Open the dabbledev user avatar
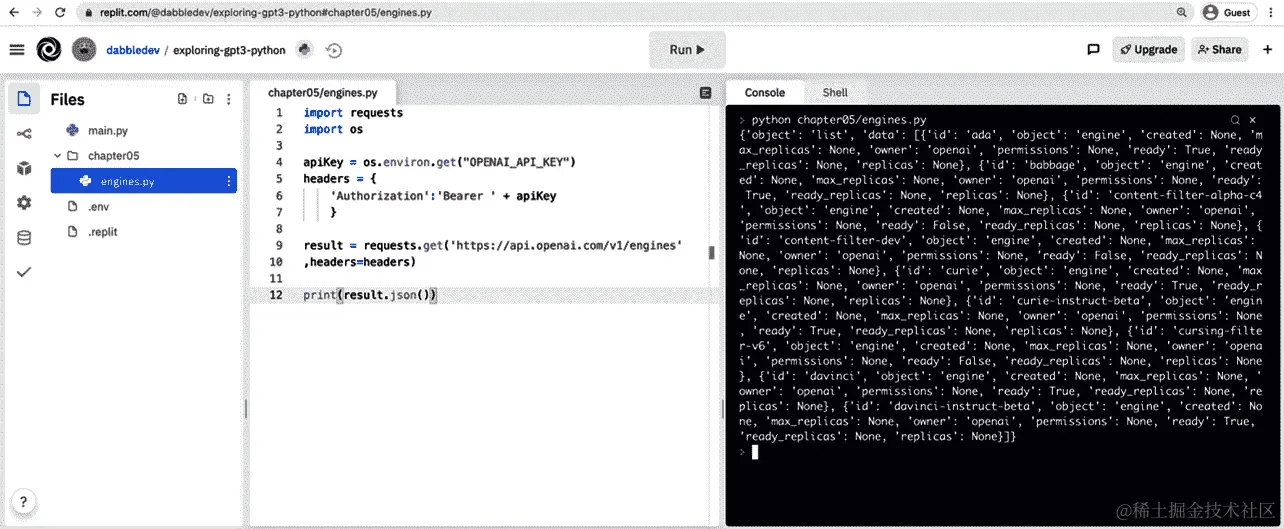 (x=85, y=50)
